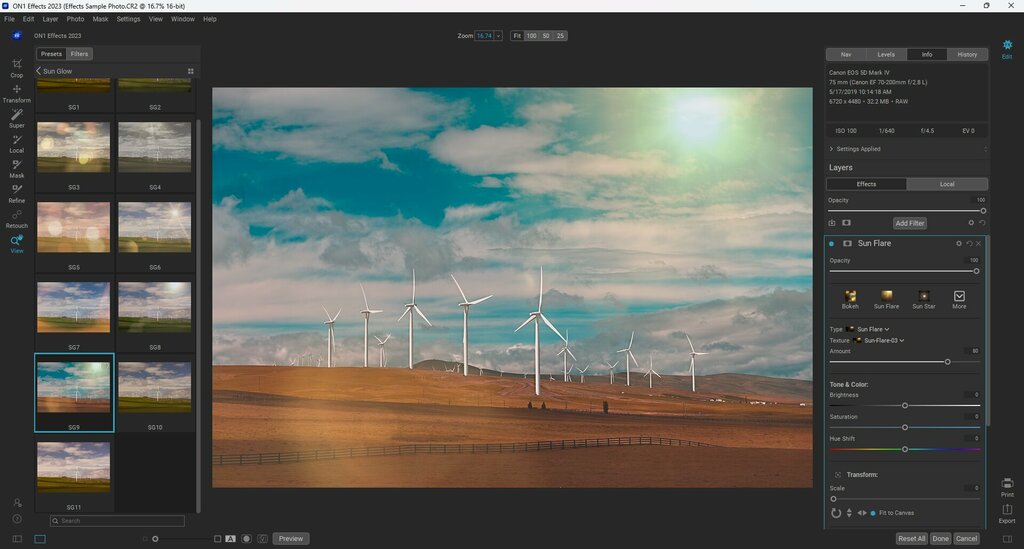Choose the Sun Star style icon
Viewport: 1024px width, 549px height.
923,299
